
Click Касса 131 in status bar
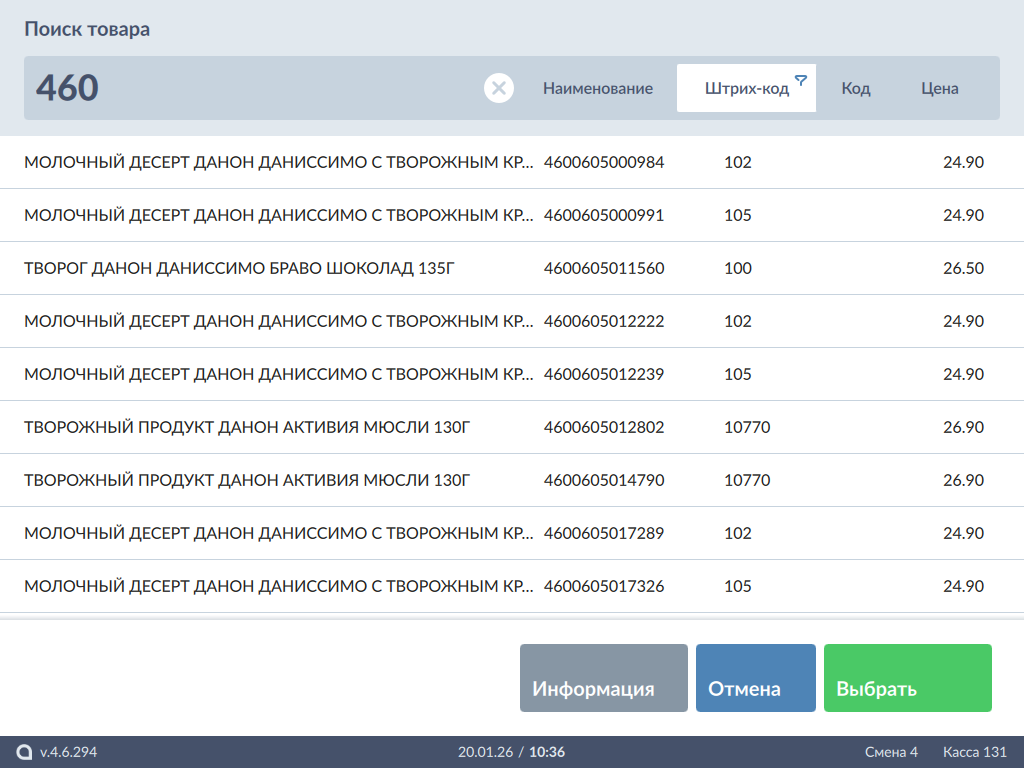pyautogui.click(x=974, y=752)
